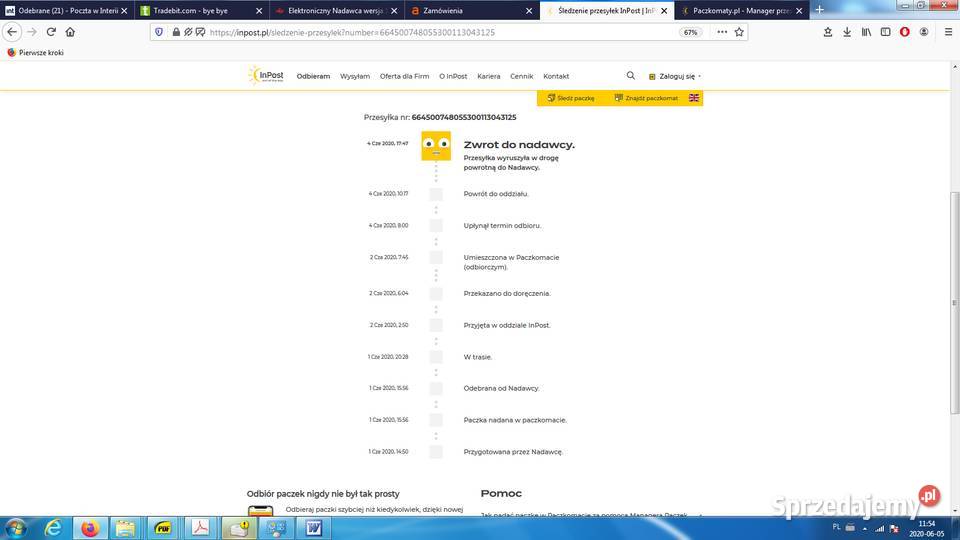Click Paczka nadana w paczkomacie status

pos(515,421)
